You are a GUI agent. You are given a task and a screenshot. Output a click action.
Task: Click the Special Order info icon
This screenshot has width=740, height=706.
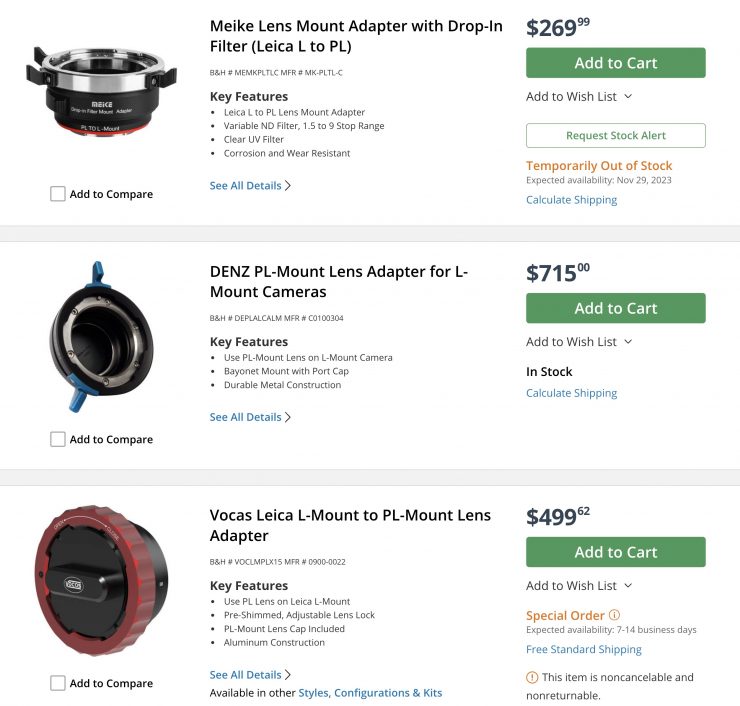pyautogui.click(x=614, y=616)
